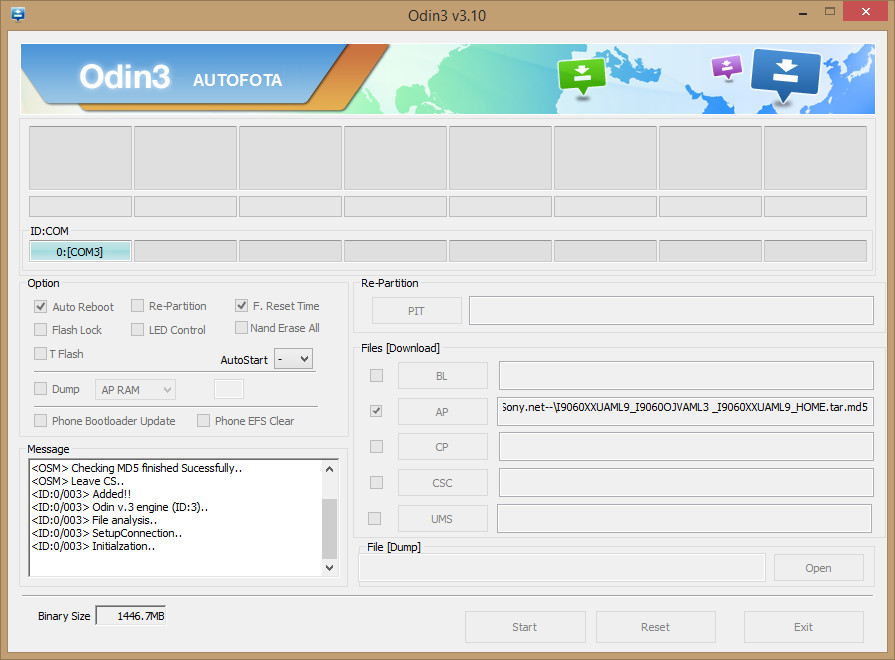Click the File Dump path field
Image resolution: width=895 pixels, height=660 pixels.
(x=562, y=568)
